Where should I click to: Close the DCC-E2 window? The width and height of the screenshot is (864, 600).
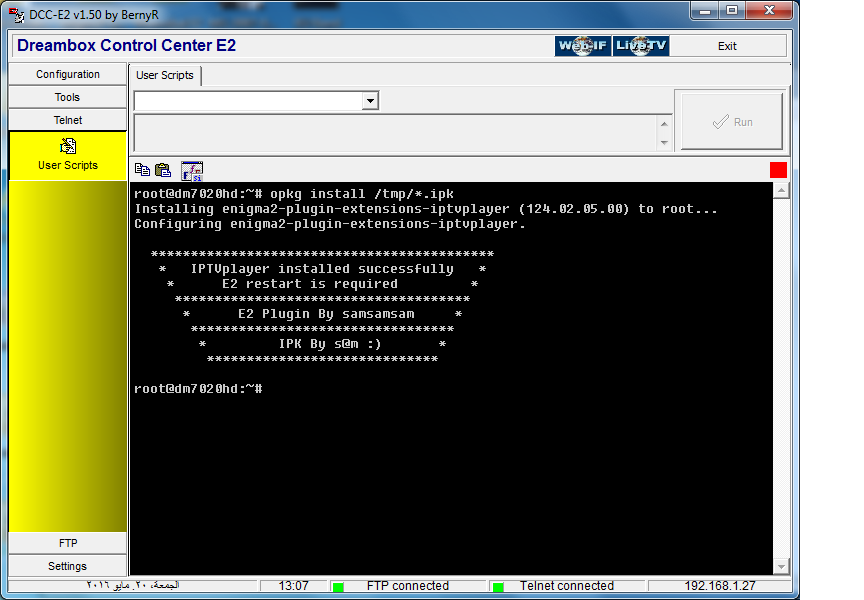[x=769, y=11]
